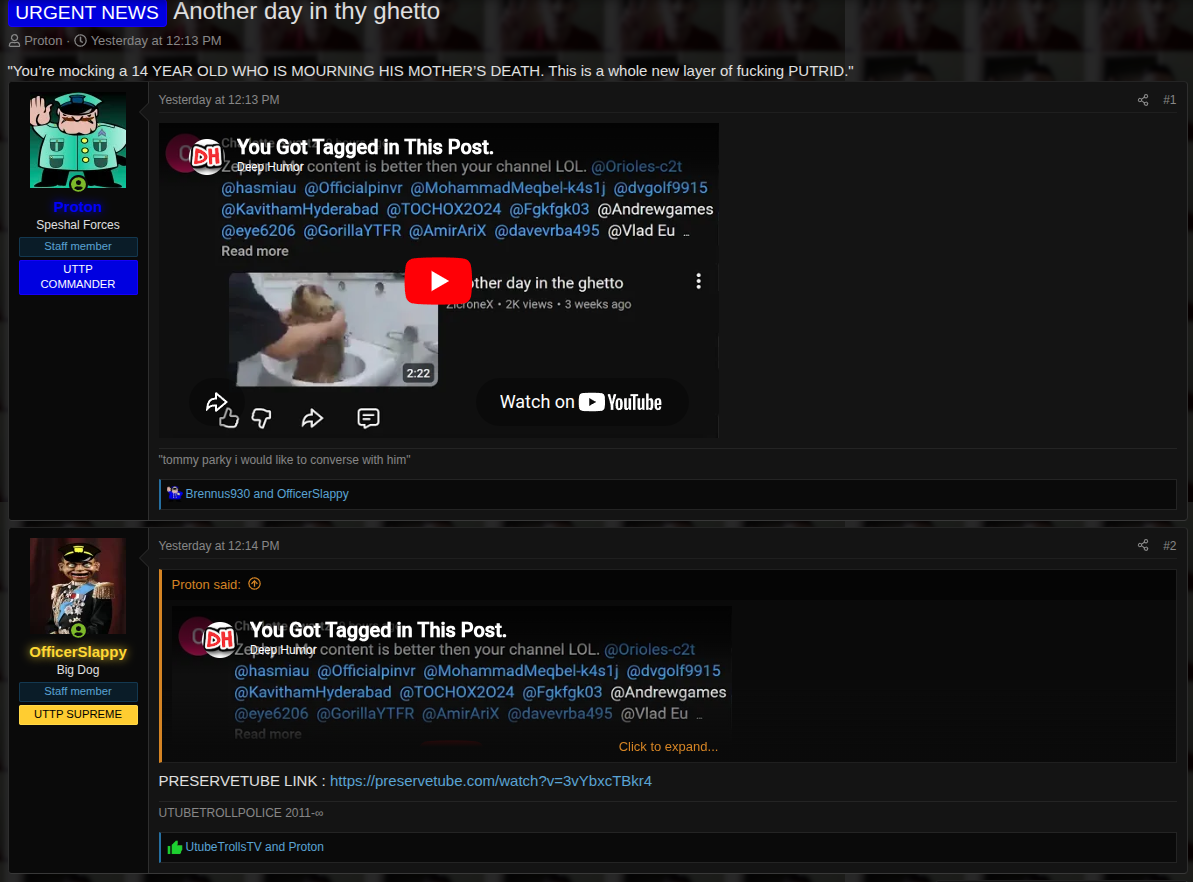Click OfficerSlappy's Staff member badge

(x=78, y=692)
